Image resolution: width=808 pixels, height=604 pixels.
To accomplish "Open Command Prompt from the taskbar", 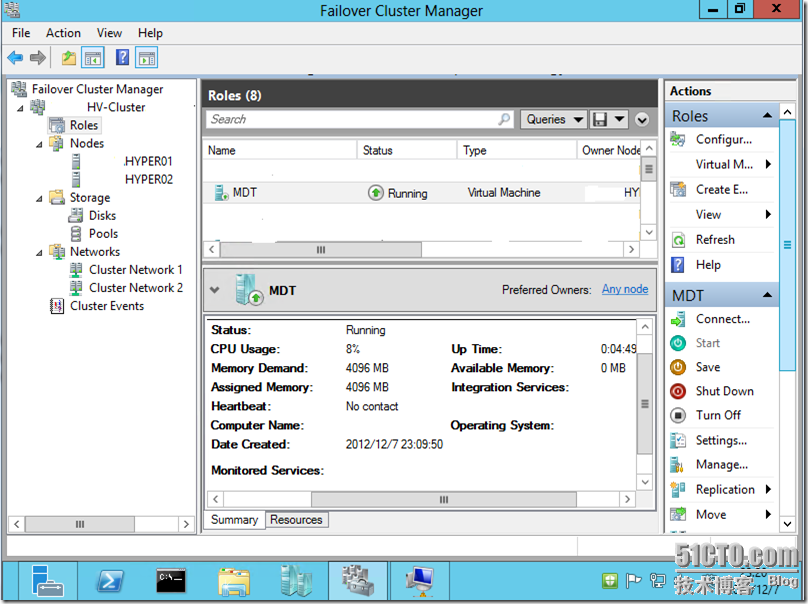I will coord(171,580).
